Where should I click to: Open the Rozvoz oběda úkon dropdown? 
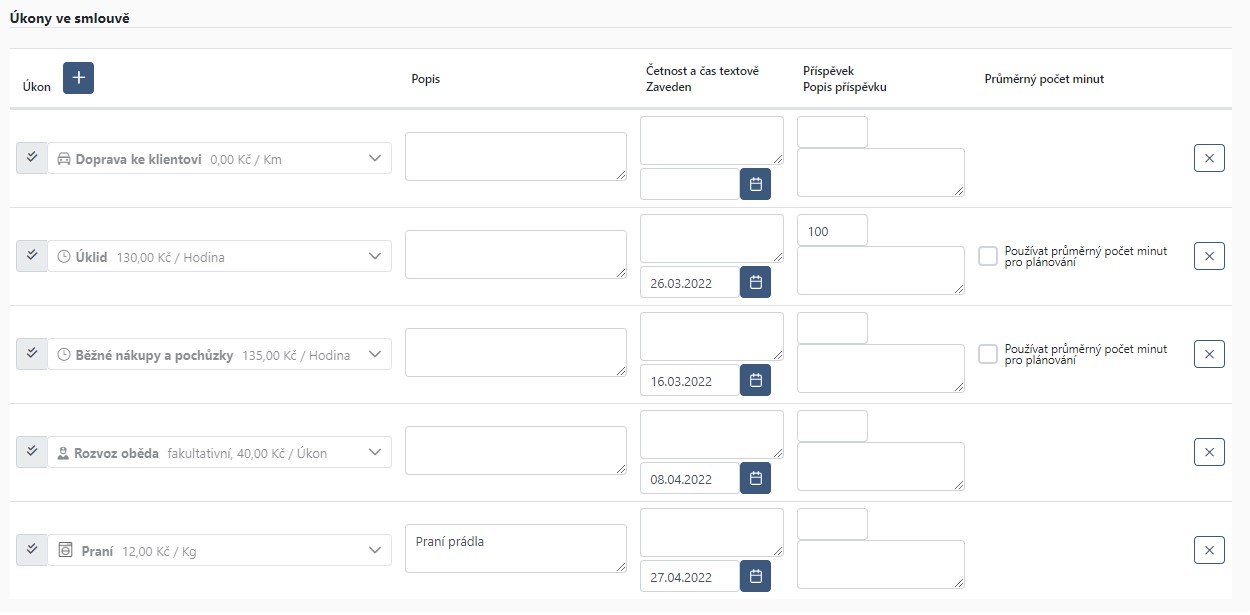coord(219,452)
